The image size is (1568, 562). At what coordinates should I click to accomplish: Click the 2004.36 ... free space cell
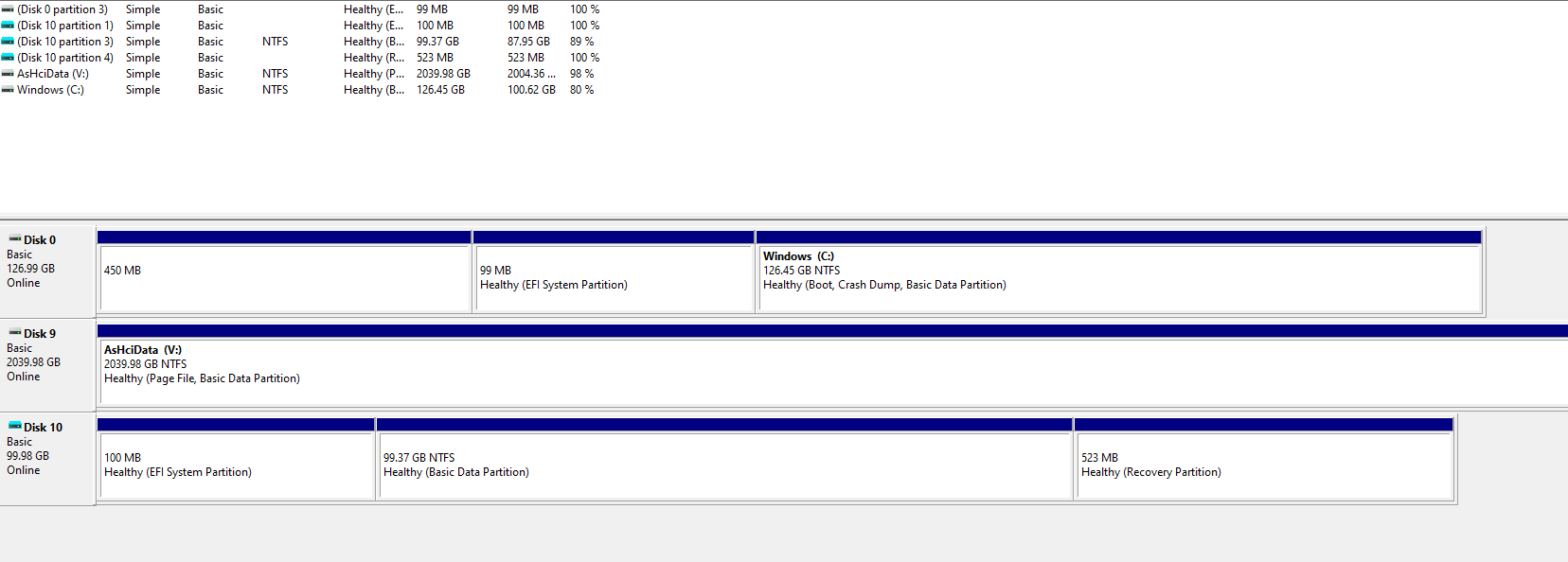coord(531,74)
